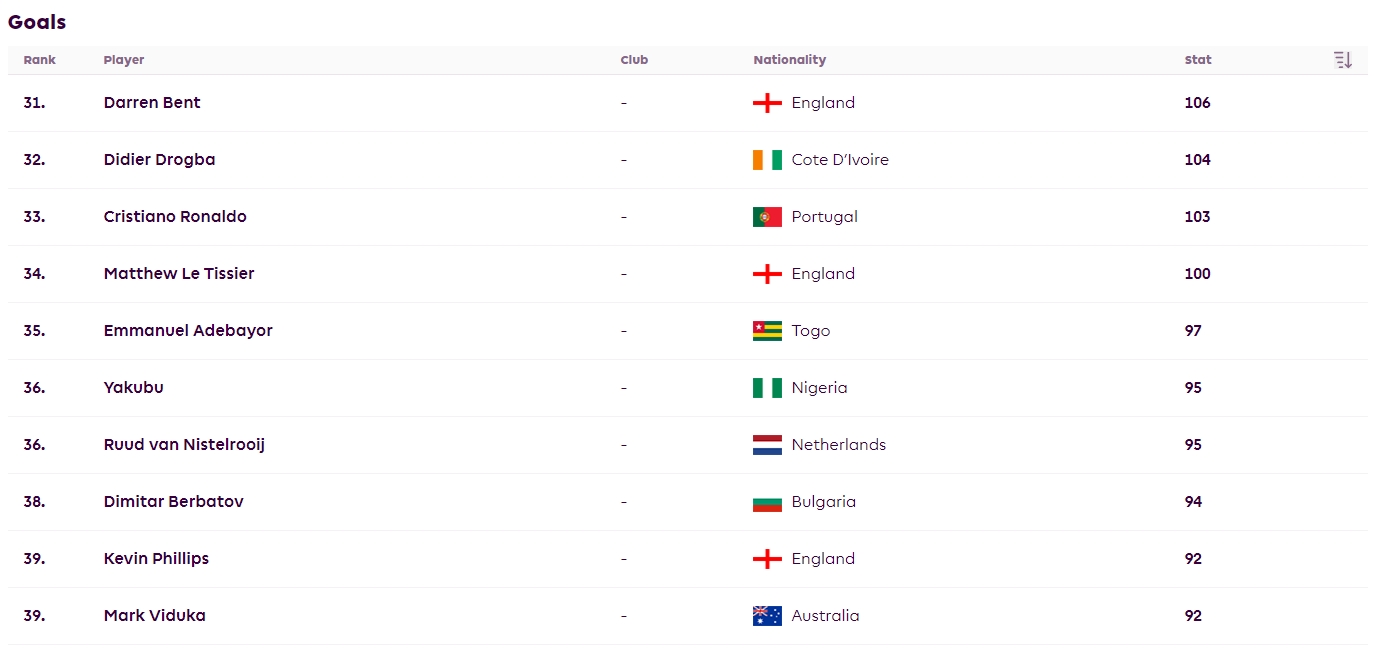The height and width of the screenshot is (650, 1390).
Task: Click Dimitar Berbatov's name
Action: [174, 502]
